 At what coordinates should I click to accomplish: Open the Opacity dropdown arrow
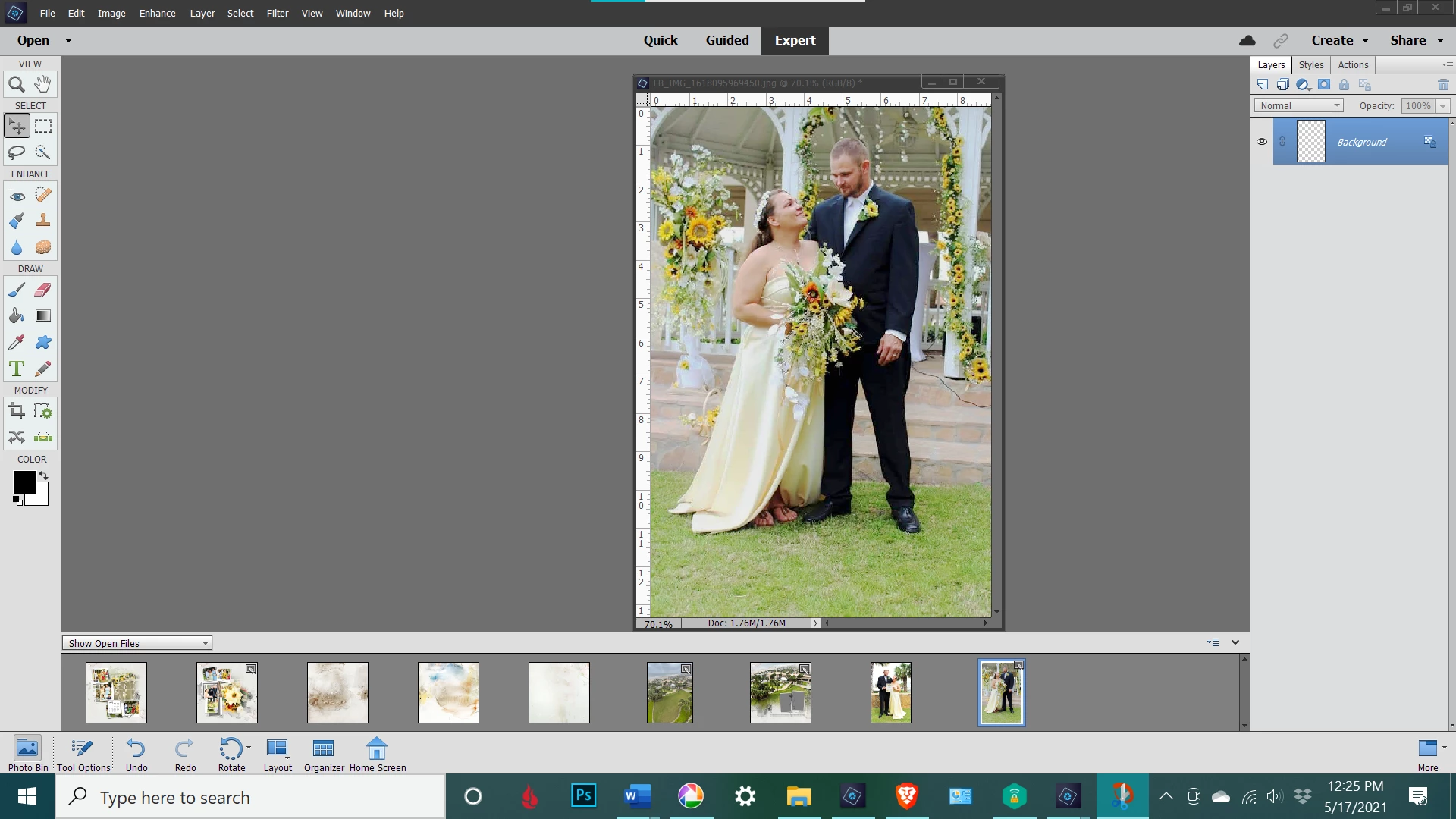point(1443,106)
